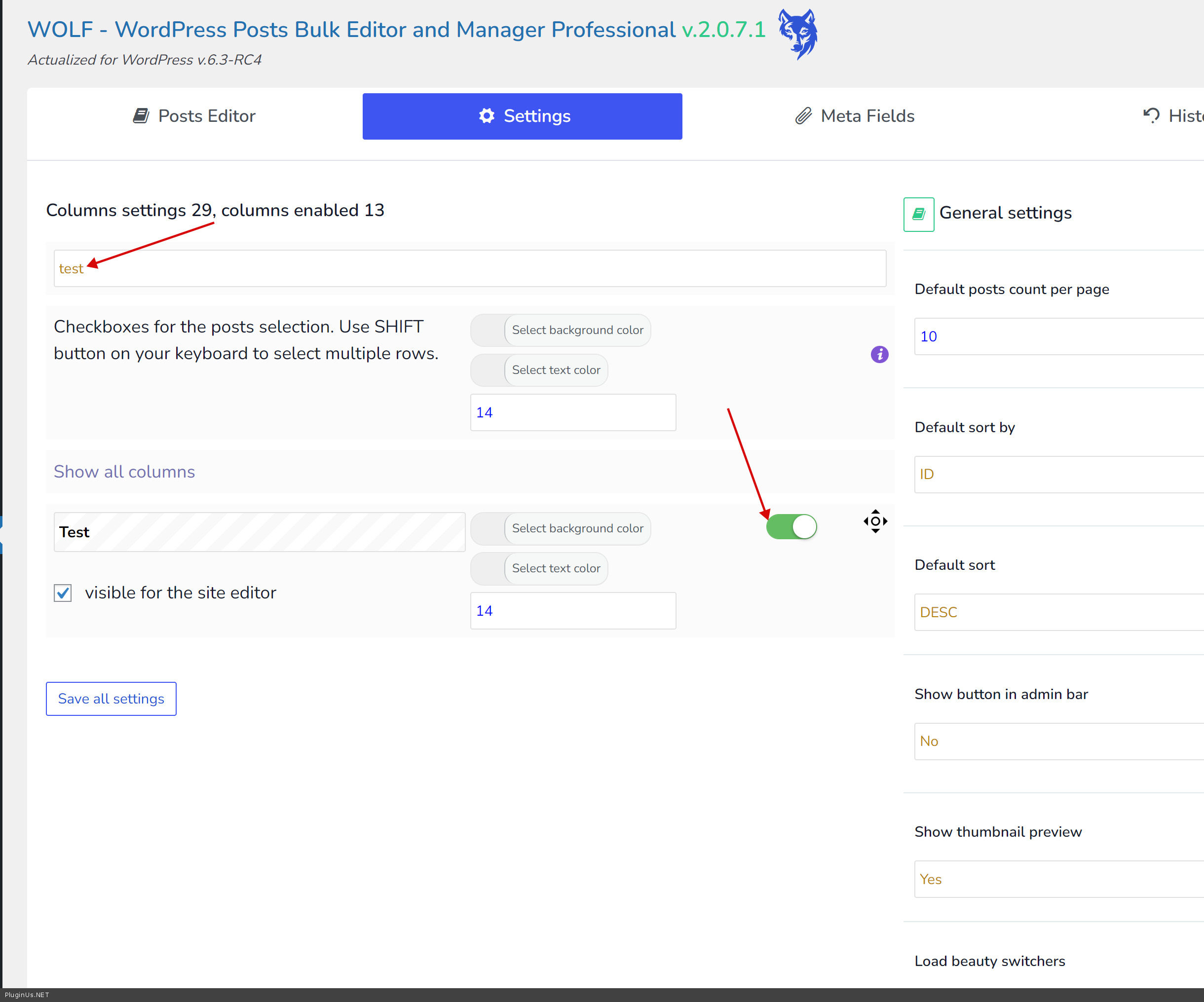Viewport: 1204px width, 1002px height.
Task: Click the History undo arrow icon
Action: pos(1151,116)
